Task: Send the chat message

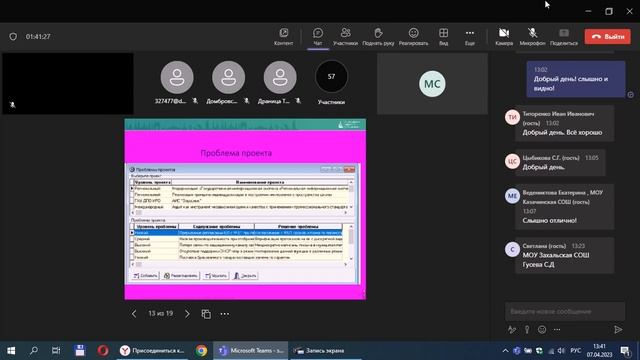Action: click(618, 329)
